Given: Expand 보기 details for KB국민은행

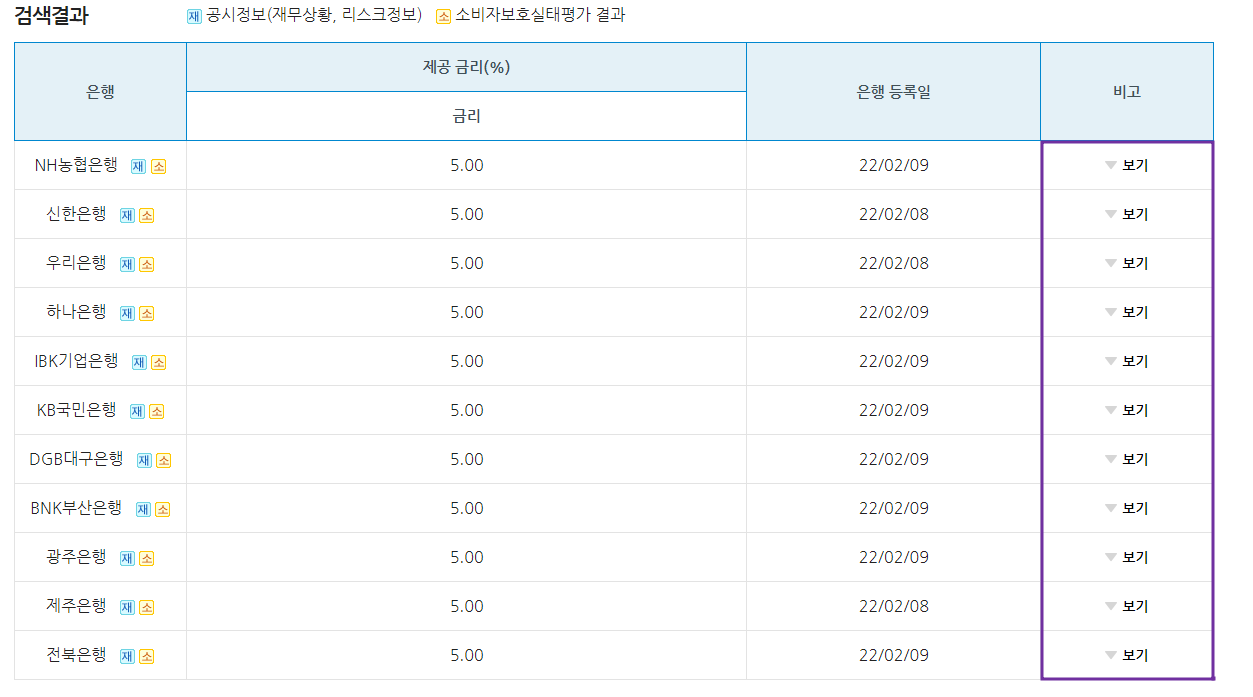Looking at the screenshot, I should (1126, 410).
